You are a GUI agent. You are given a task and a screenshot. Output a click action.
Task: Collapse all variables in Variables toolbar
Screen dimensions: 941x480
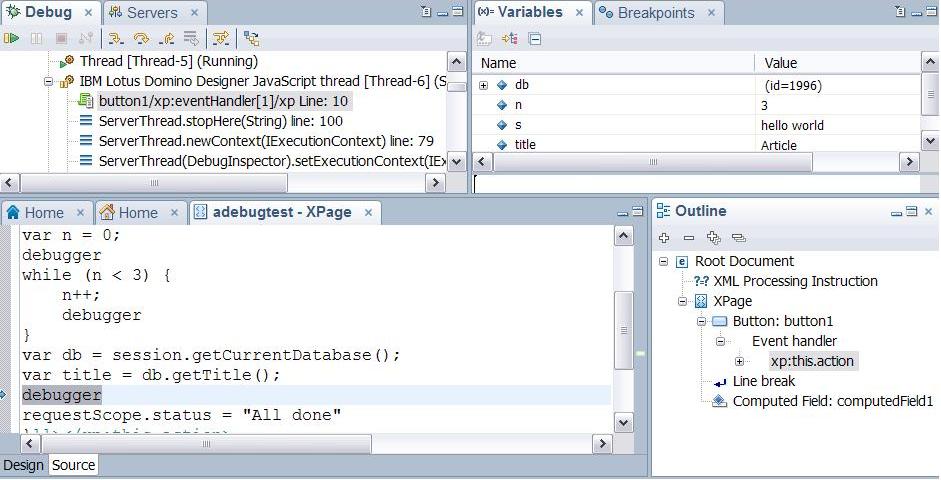535,38
